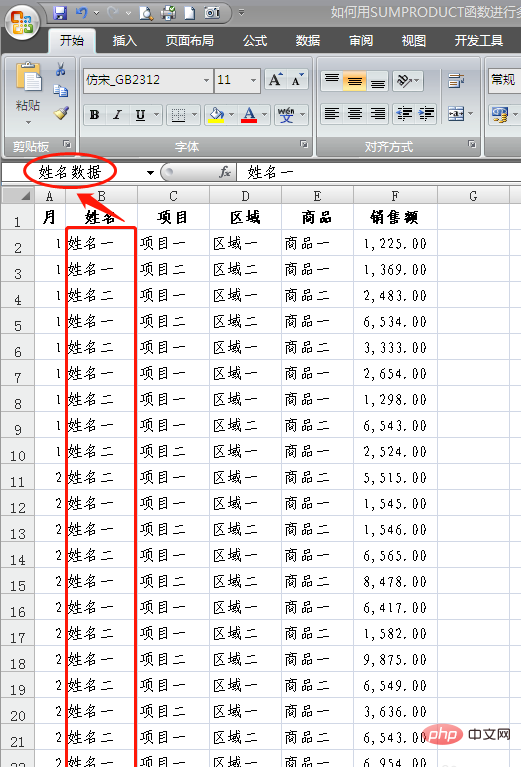Screen dimensions: 521x767
Task: Click the accounting number format icon
Action: [x=500, y=115]
